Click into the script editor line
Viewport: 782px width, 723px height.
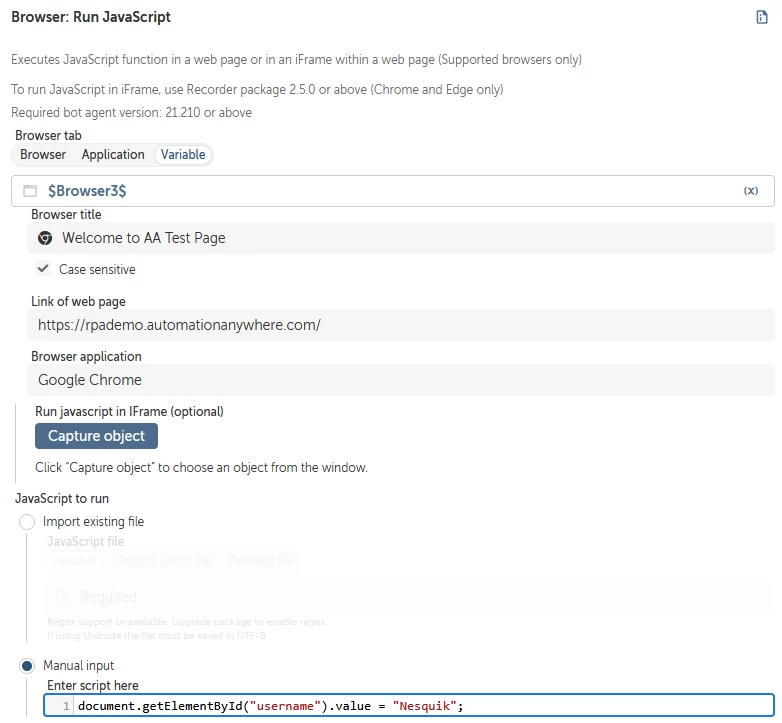[424, 706]
